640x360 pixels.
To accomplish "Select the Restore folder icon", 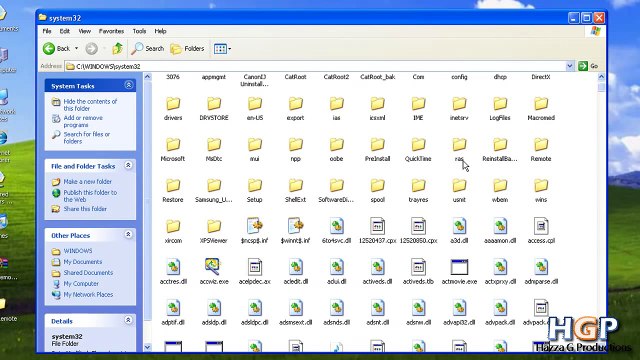I will click(x=173, y=186).
